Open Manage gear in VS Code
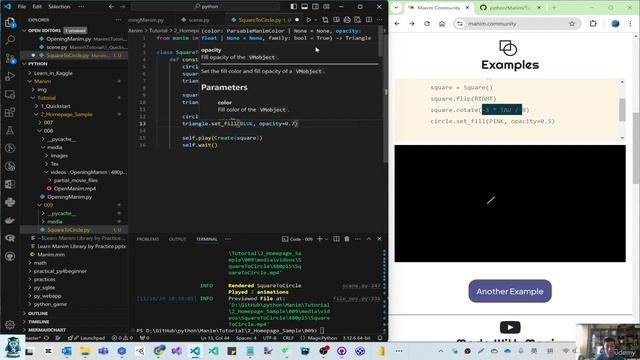The height and width of the screenshot is (360, 640). click(x=10, y=325)
